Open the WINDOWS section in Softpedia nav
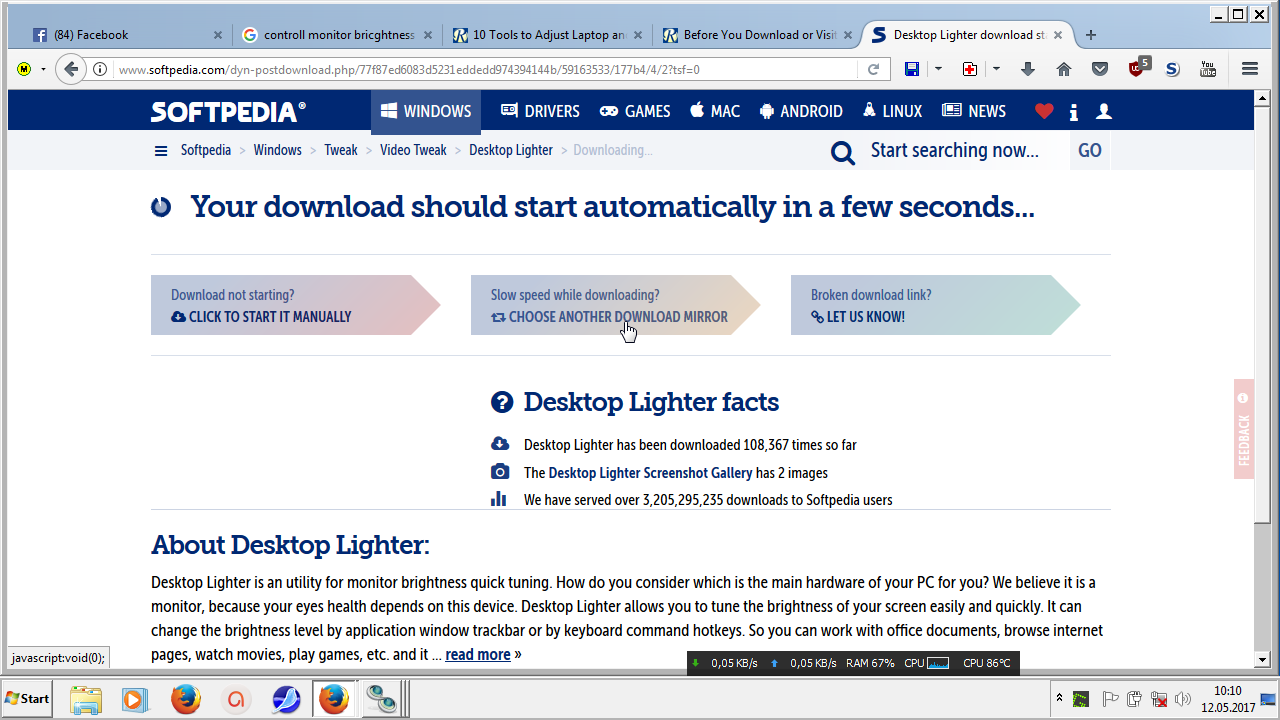 click(426, 111)
